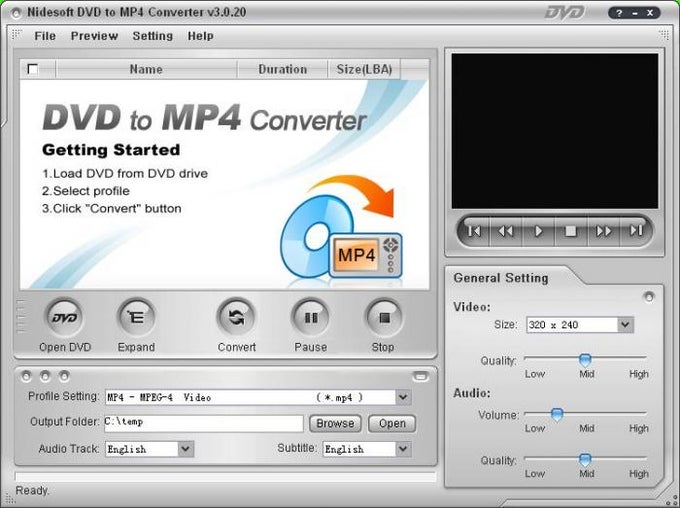Click 'Mid' label under audio Quality
The width and height of the screenshot is (680, 508).
click(x=586, y=474)
